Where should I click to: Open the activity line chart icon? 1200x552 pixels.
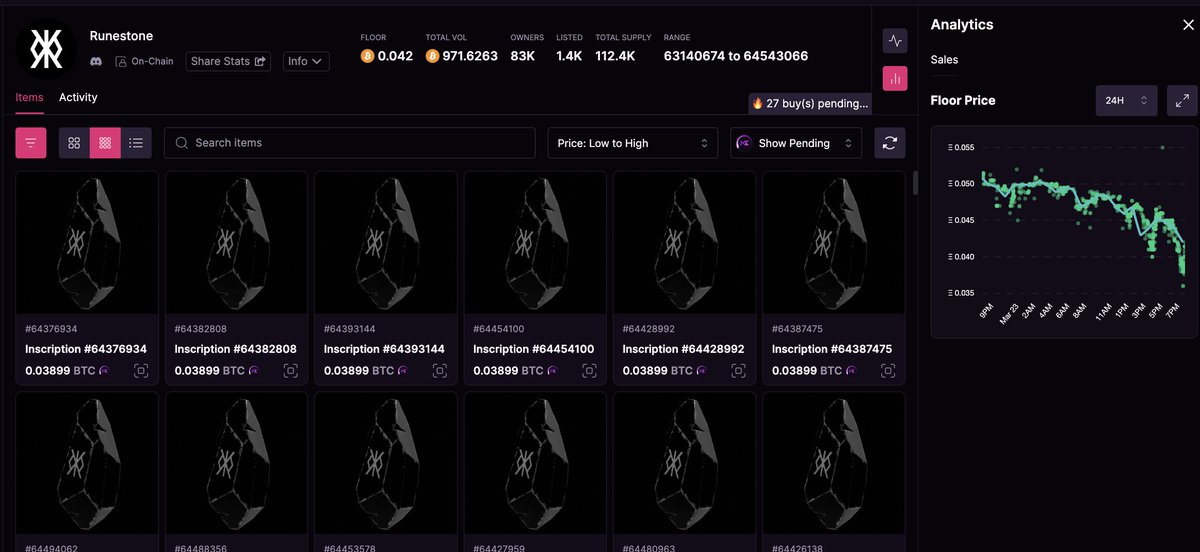click(x=895, y=41)
